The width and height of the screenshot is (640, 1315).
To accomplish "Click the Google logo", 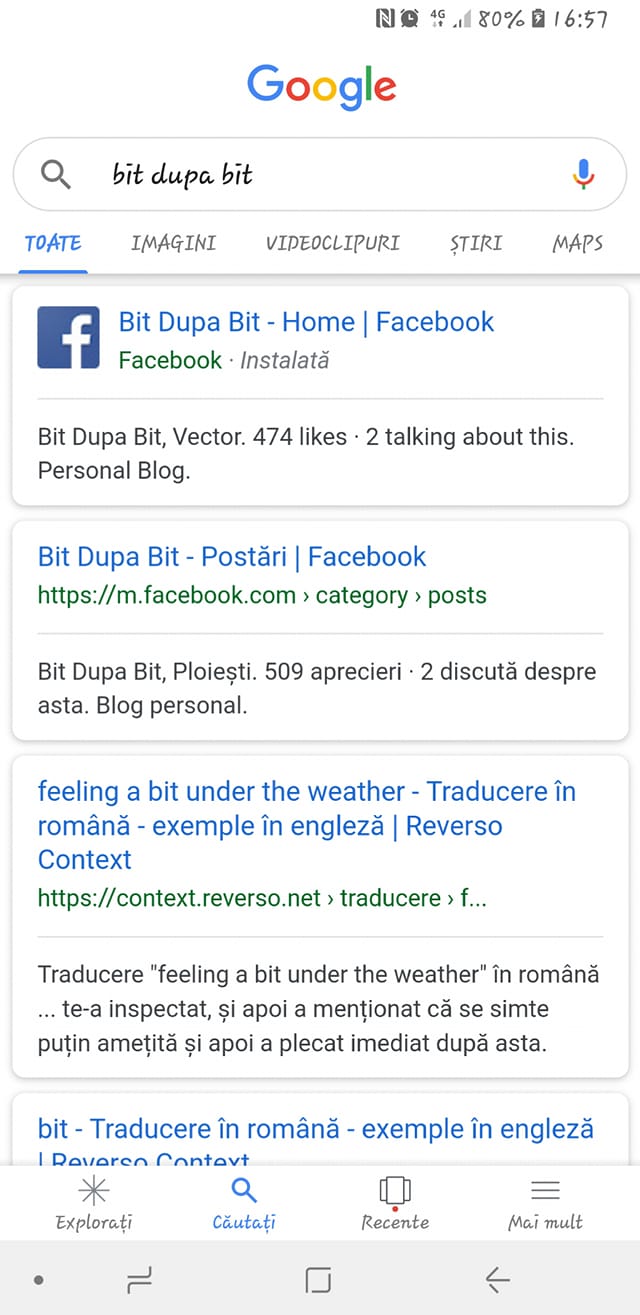I will pos(321,87).
